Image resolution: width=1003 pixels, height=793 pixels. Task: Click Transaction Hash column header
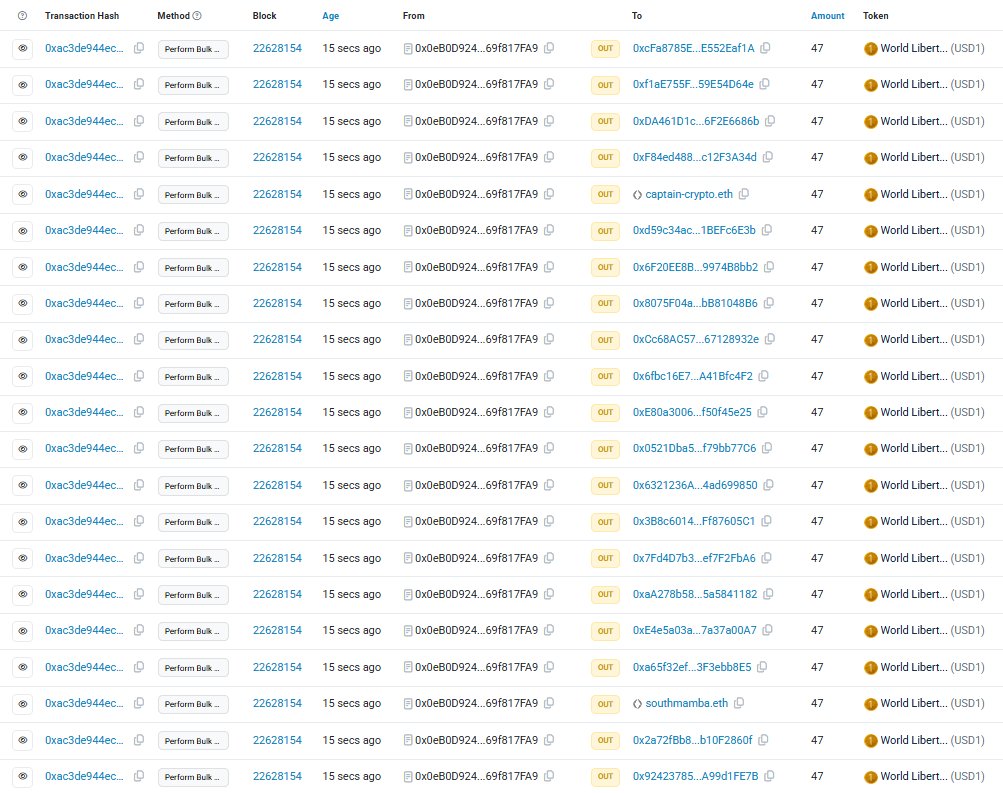pyautogui.click(x=82, y=15)
